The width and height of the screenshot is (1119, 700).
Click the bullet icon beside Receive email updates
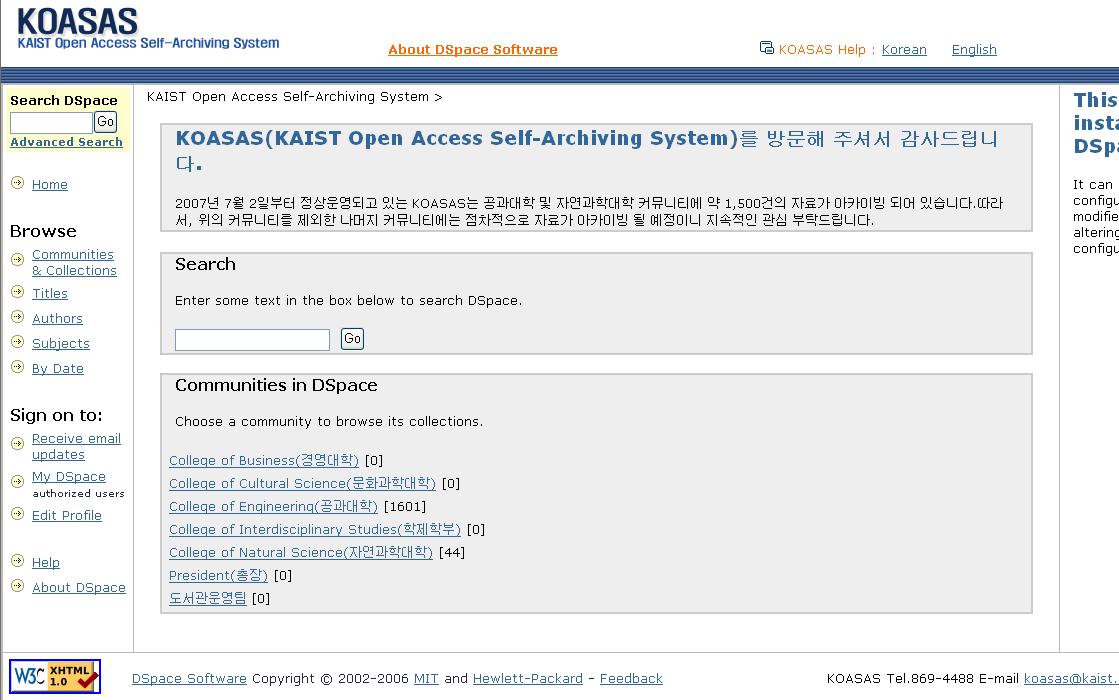coord(18,444)
